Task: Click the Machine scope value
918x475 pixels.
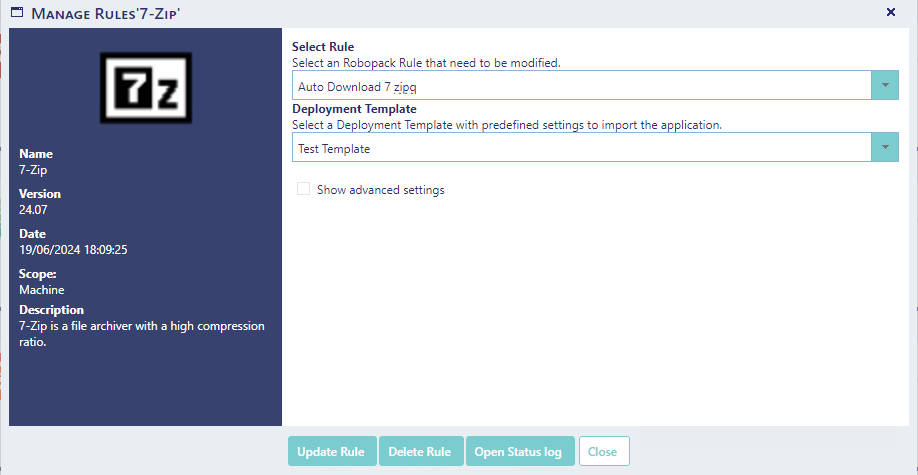Action: [x=42, y=289]
